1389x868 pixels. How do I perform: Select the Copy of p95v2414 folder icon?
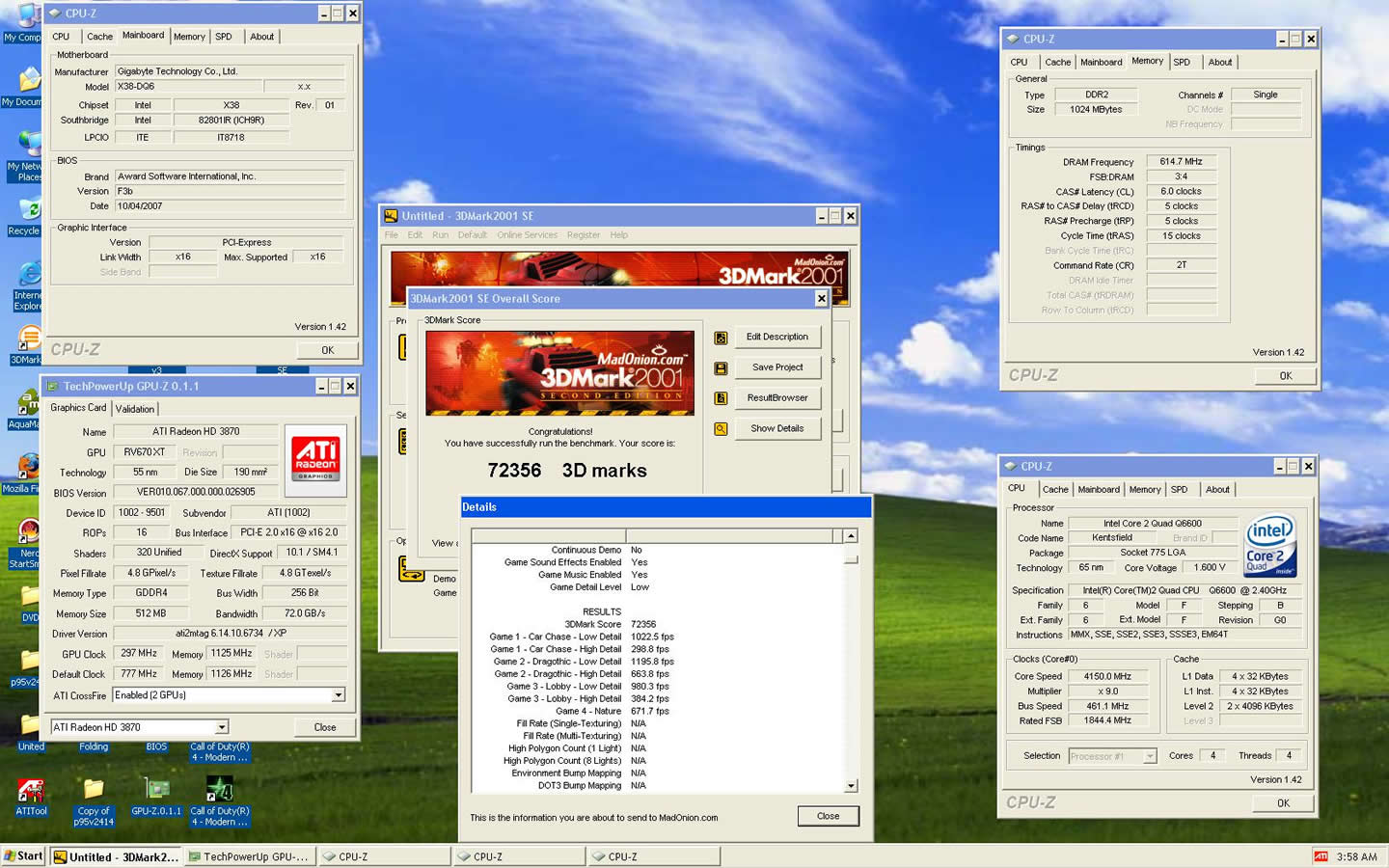[95, 802]
